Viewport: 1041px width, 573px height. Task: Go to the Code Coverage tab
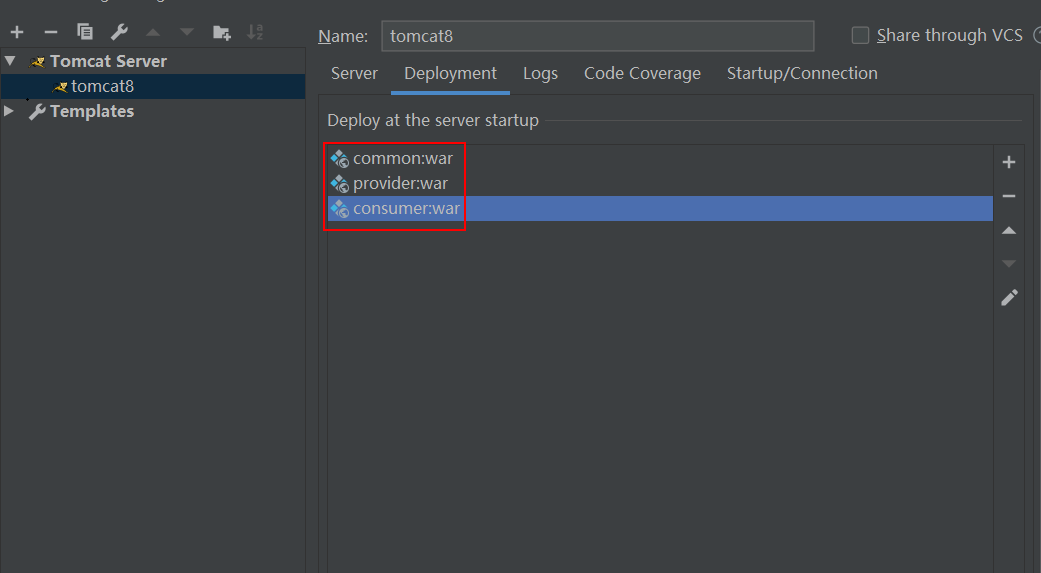pos(642,73)
